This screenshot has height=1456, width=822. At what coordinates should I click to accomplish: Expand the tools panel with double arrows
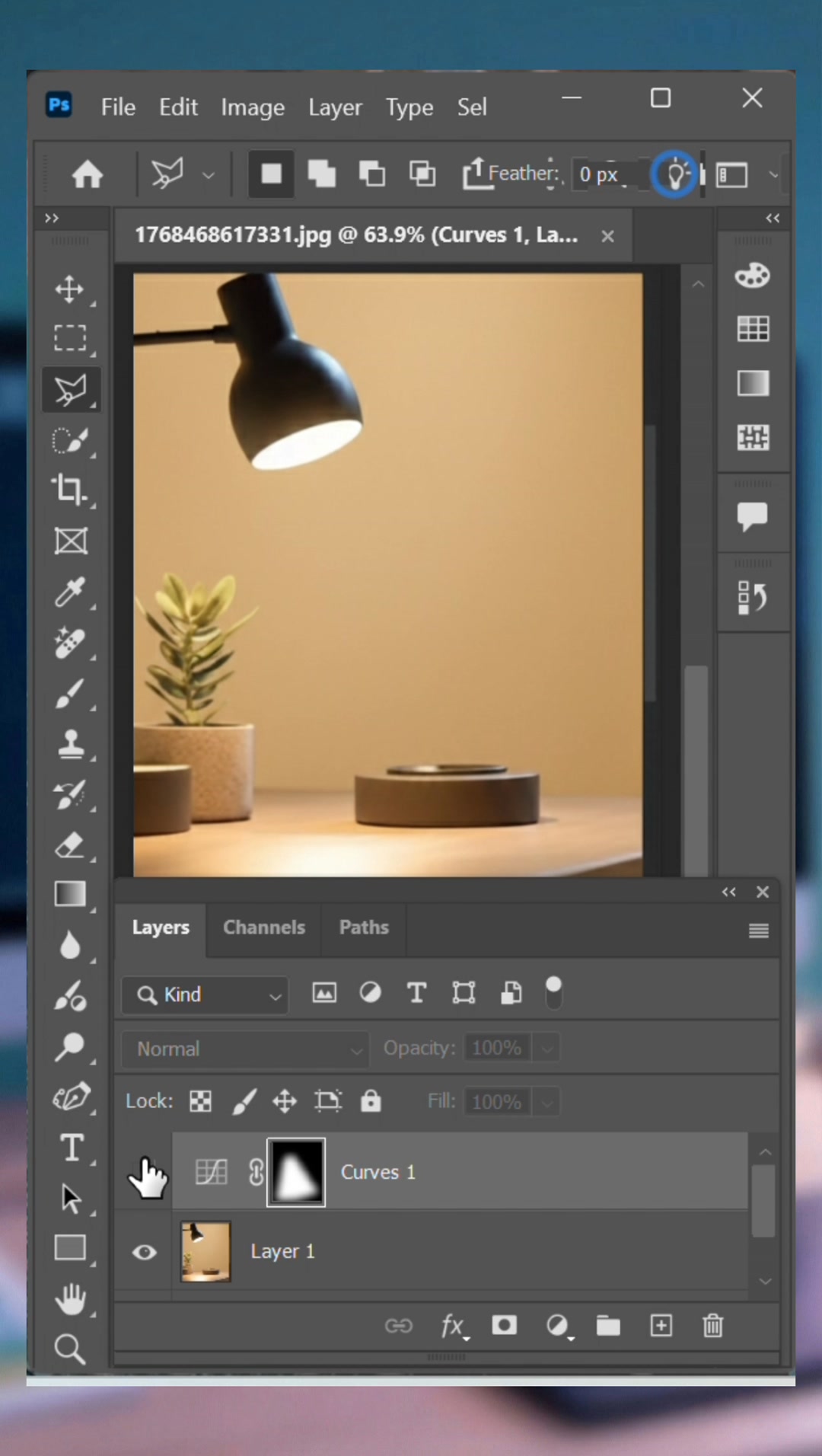pyautogui.click(x=51, y=219)
